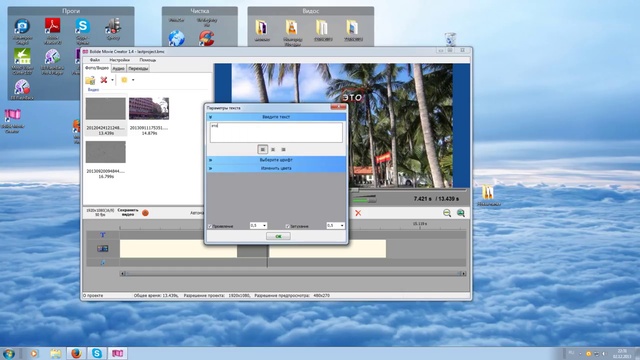Click the Сохранить видео button label

tap(128, 212)
